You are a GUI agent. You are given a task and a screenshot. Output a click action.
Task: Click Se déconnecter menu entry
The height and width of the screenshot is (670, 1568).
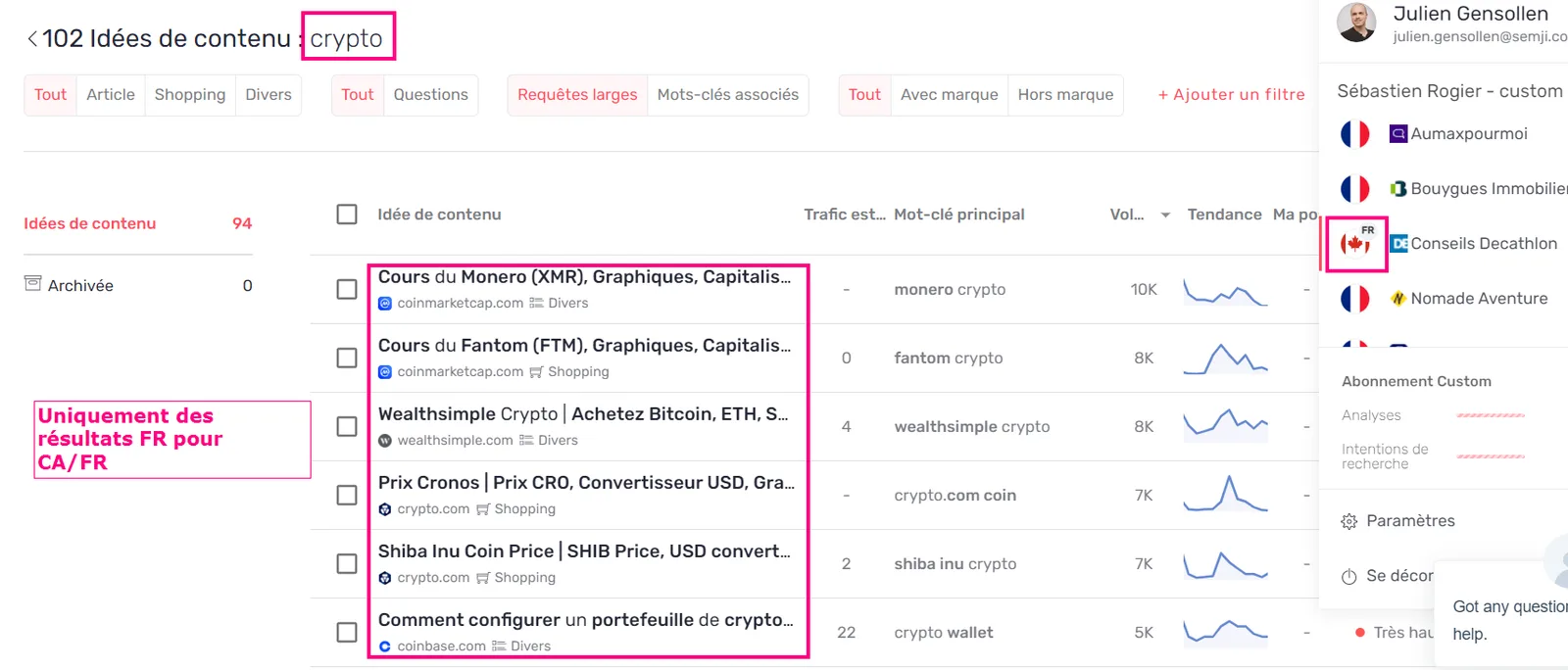click(x=1388, y=576)
